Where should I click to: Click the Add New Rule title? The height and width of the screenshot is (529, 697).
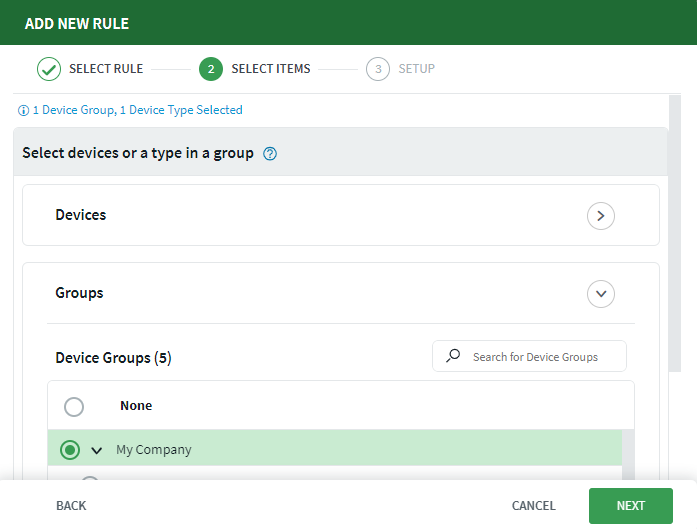point(77,24)
